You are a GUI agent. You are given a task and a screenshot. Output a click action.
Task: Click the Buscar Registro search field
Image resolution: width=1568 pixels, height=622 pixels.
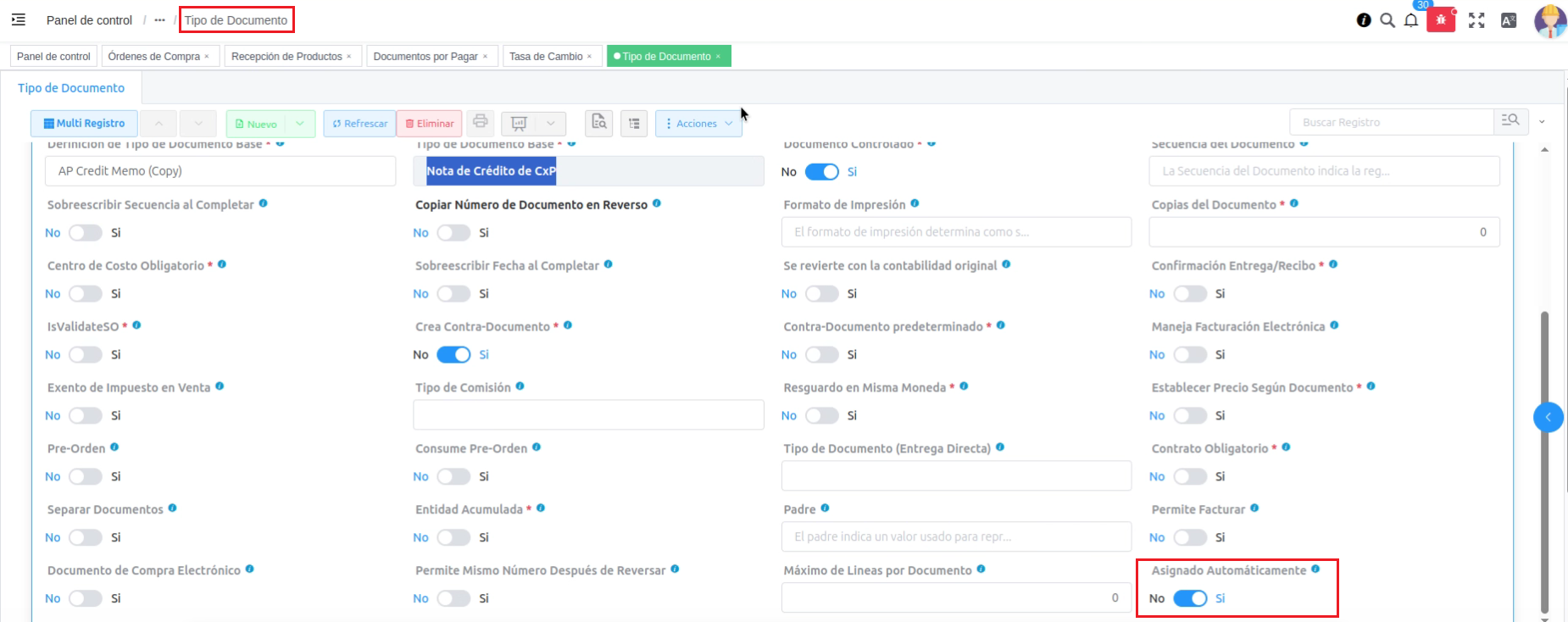point(1391,122)
